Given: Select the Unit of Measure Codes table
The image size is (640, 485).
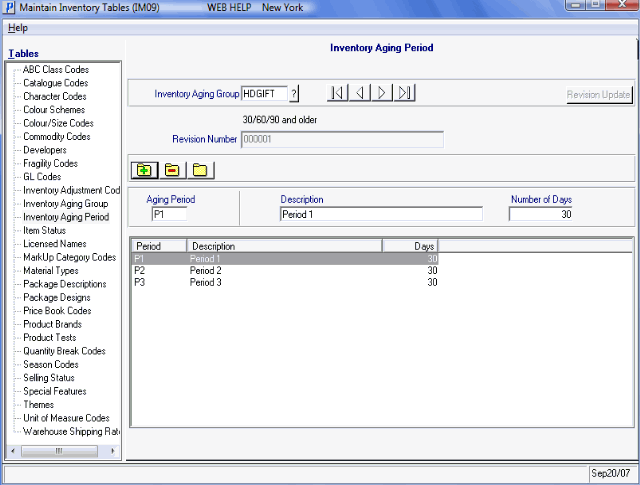Looking at the screenshot, I should click(x=66, y=418).
